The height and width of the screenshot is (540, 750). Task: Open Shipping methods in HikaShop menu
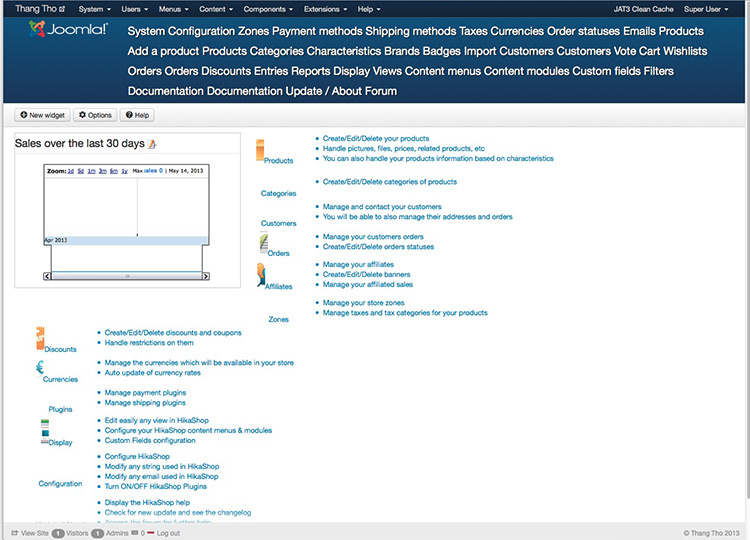coord(410,31)
